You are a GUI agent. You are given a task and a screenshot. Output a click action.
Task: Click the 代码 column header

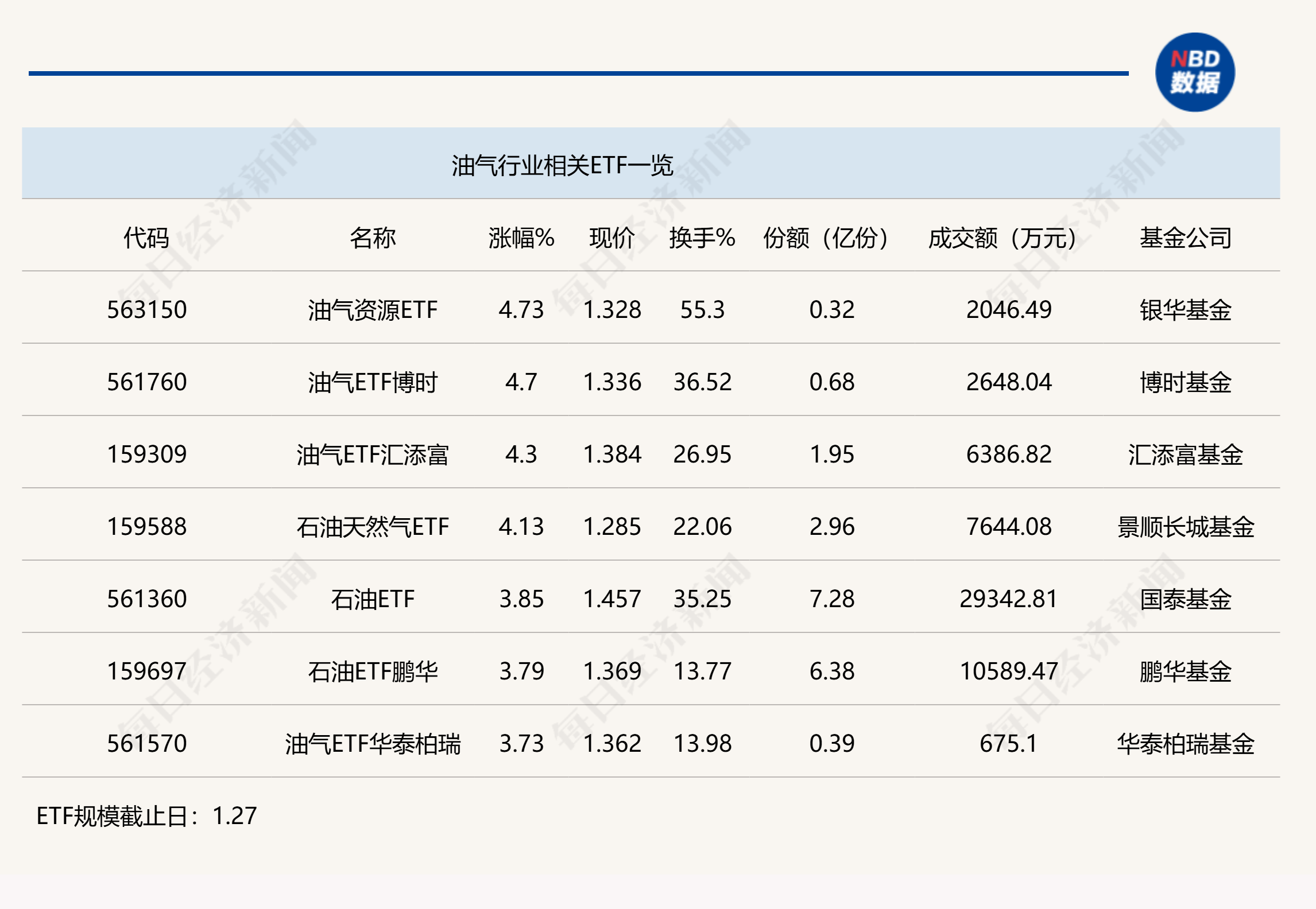[146, 238]
